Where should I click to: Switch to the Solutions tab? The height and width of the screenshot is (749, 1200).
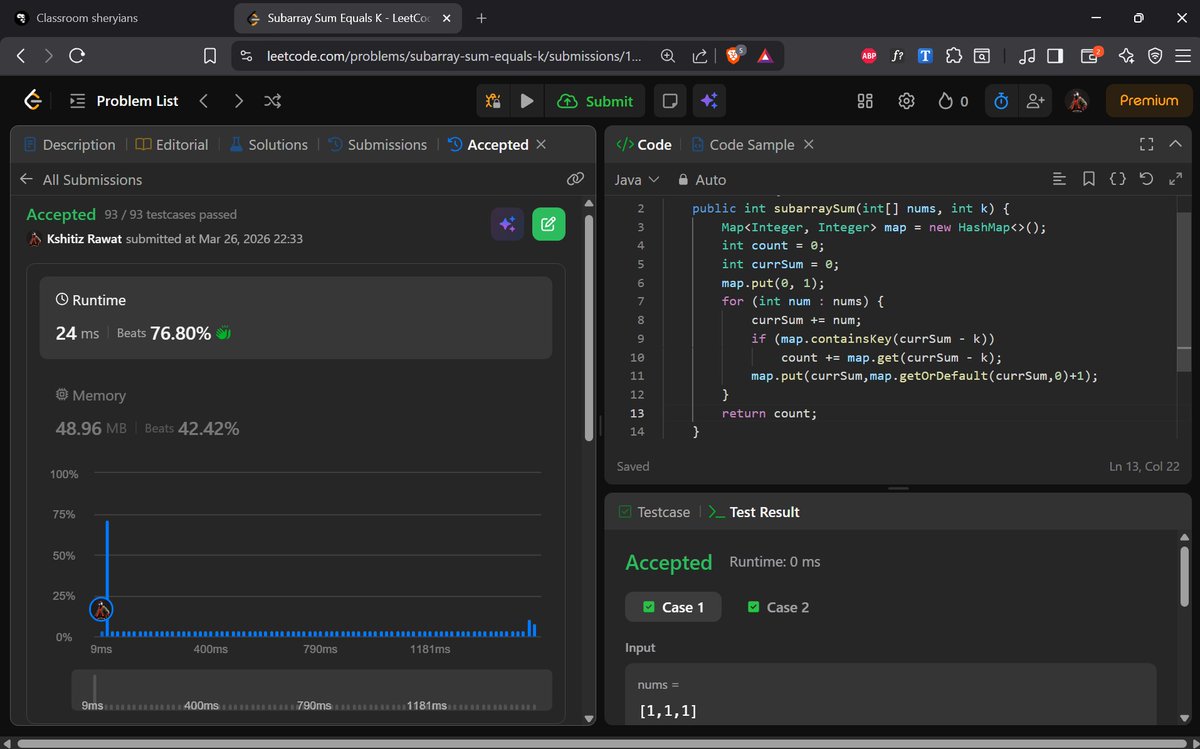click(268, 144)
